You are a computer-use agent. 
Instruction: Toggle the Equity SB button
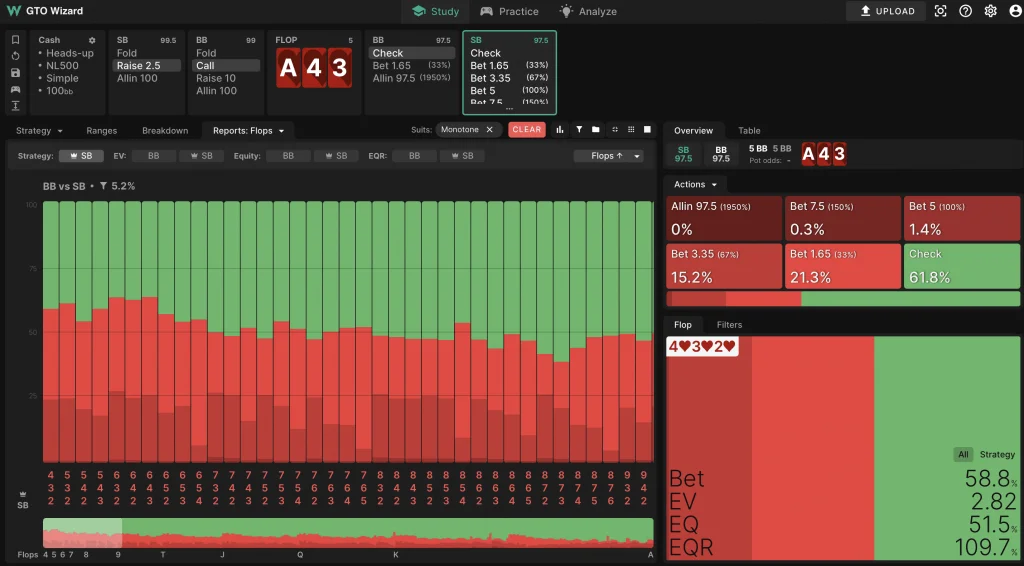(x=338, y=156)
